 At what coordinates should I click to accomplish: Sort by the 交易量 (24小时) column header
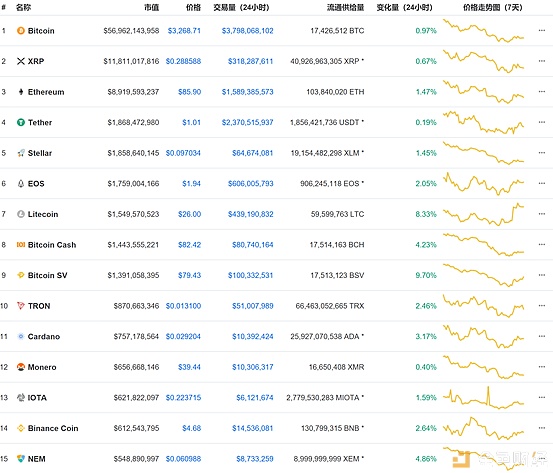(x=241, y=7)
